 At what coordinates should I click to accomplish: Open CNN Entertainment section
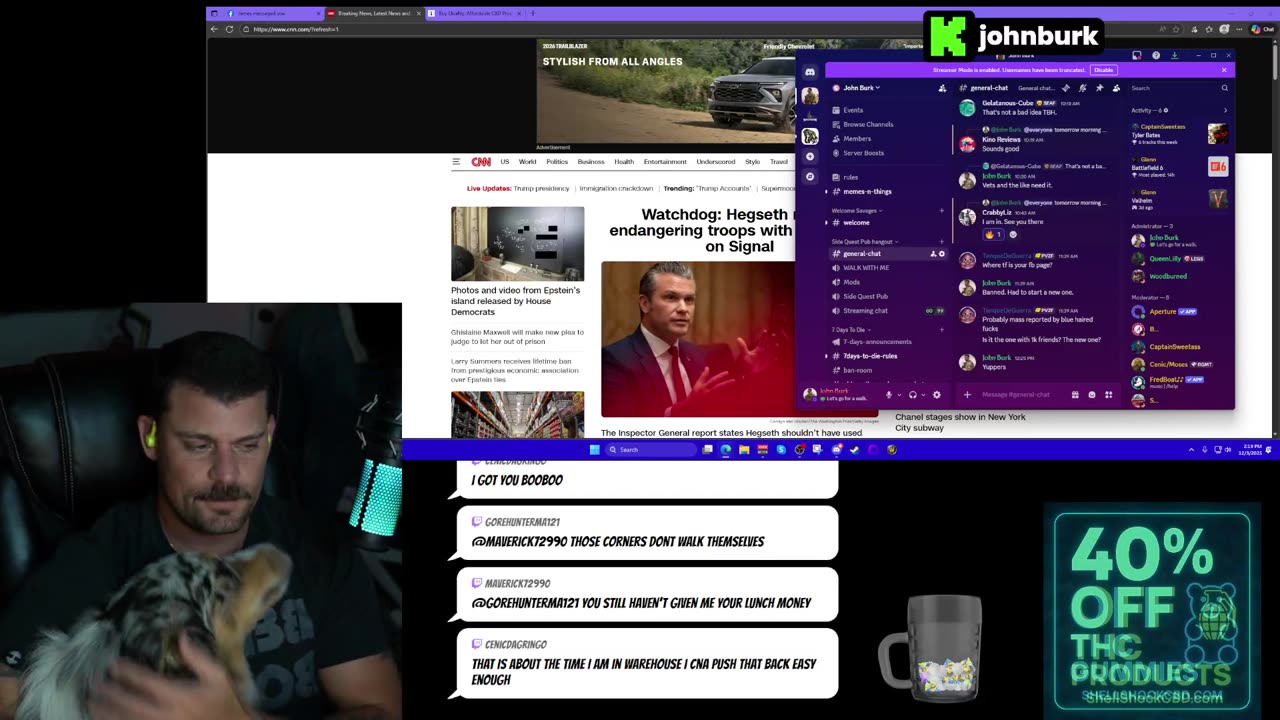665,162
